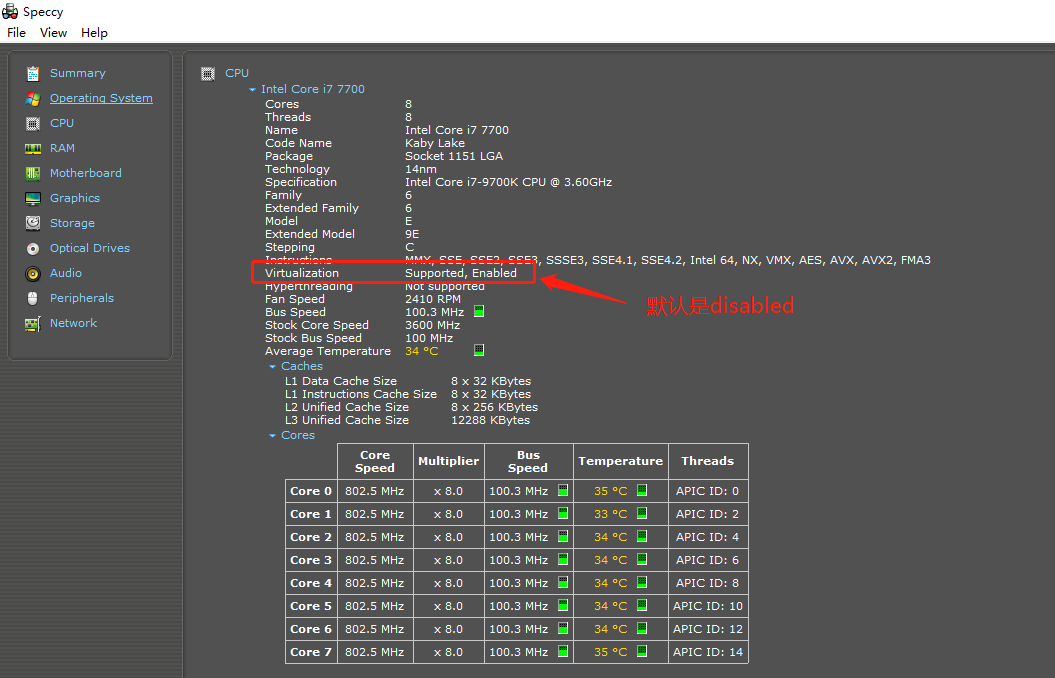Open the File menu
This screenshot has width=1055, height=678.
(16, 32)
